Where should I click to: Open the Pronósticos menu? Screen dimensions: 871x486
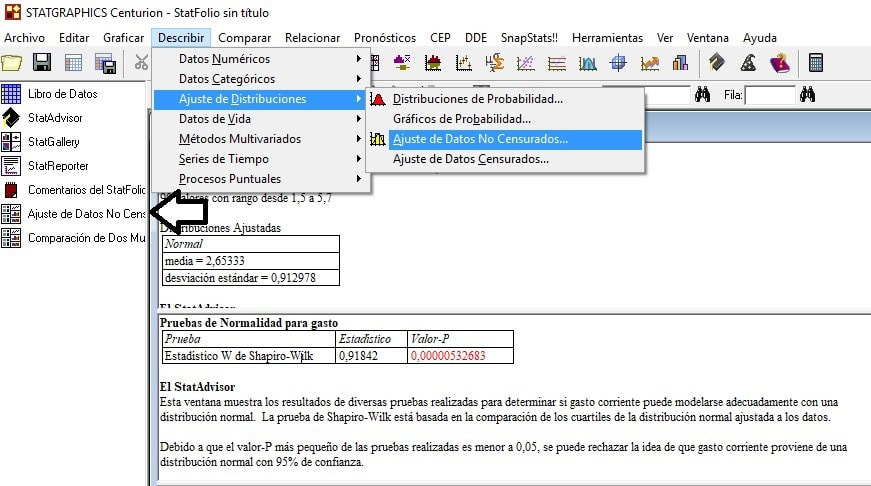coord(385,38)
